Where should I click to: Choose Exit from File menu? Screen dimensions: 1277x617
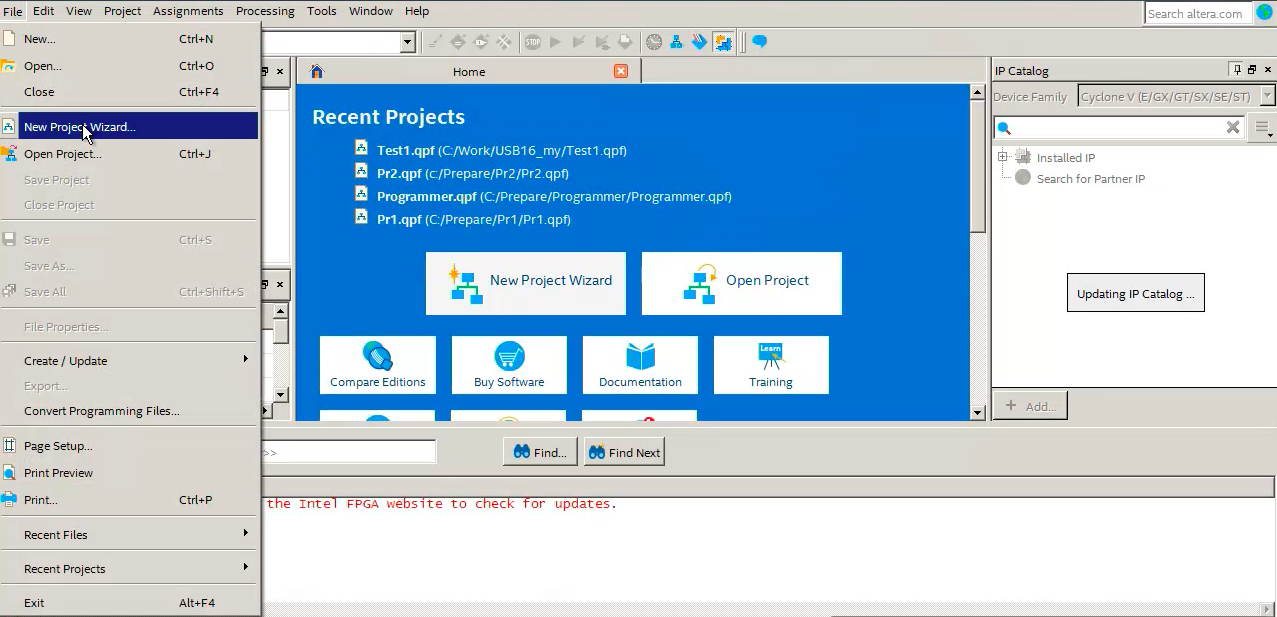pyautogui.click(x=130, y=603)
